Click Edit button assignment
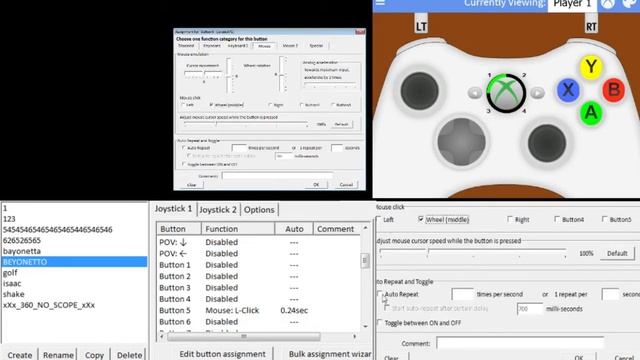Viewport: 640px width, 360px height. tap(222, 353)
